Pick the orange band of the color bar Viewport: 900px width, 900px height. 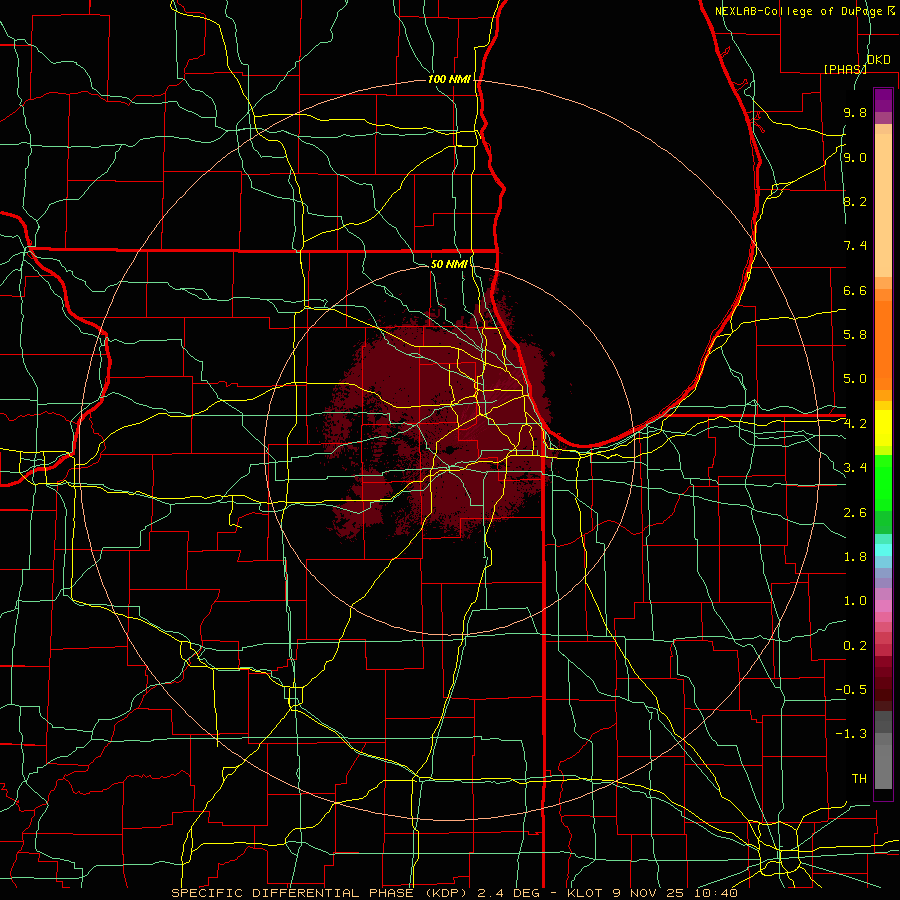click(x=883, y=344)
